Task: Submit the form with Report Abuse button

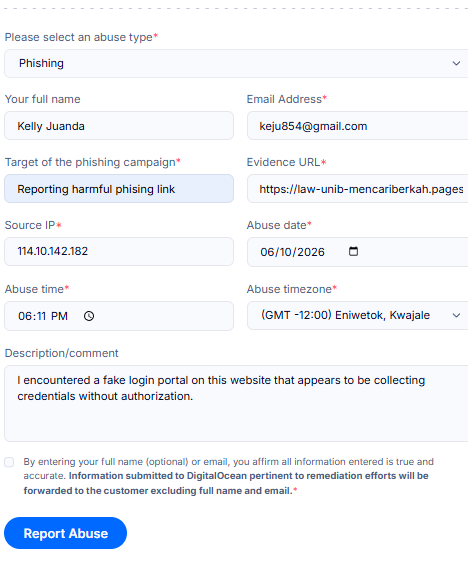Action: tap(65, 533)
